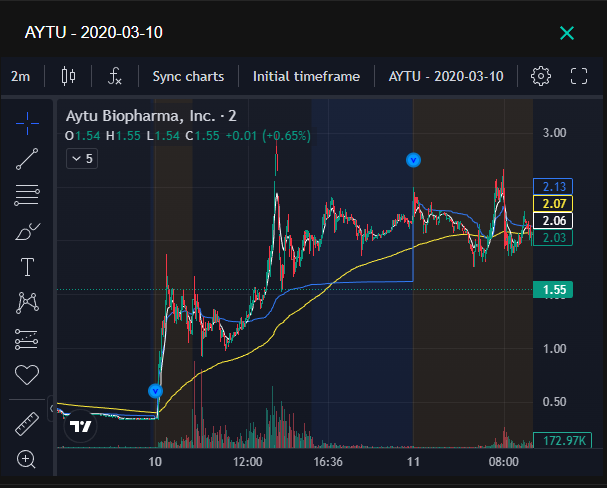Click the green 2.03 price label
Image resolution: width=607 pixels, height=488 pixels.
point(553,238)
